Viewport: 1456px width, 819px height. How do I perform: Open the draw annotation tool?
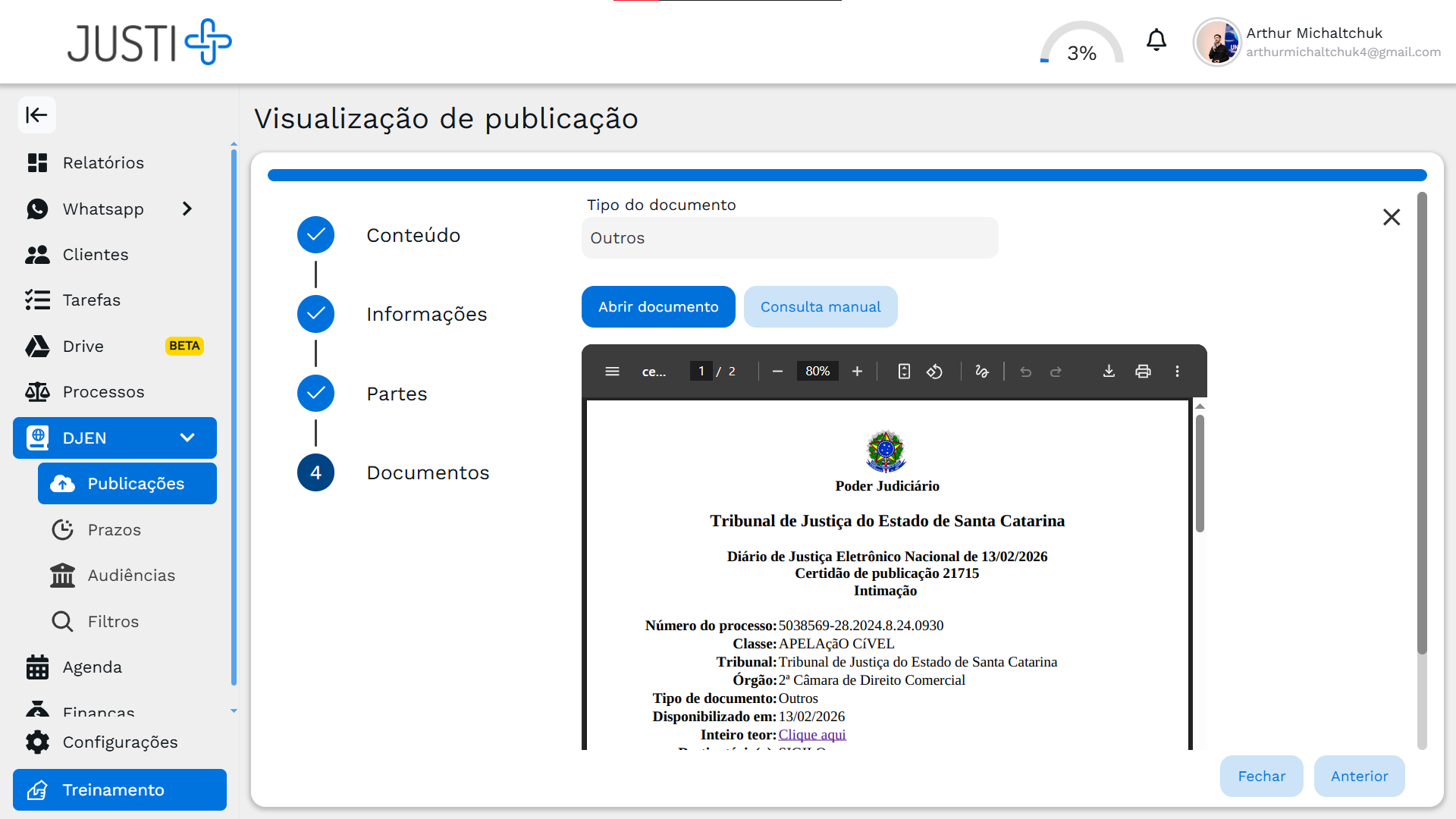(982, 372)
